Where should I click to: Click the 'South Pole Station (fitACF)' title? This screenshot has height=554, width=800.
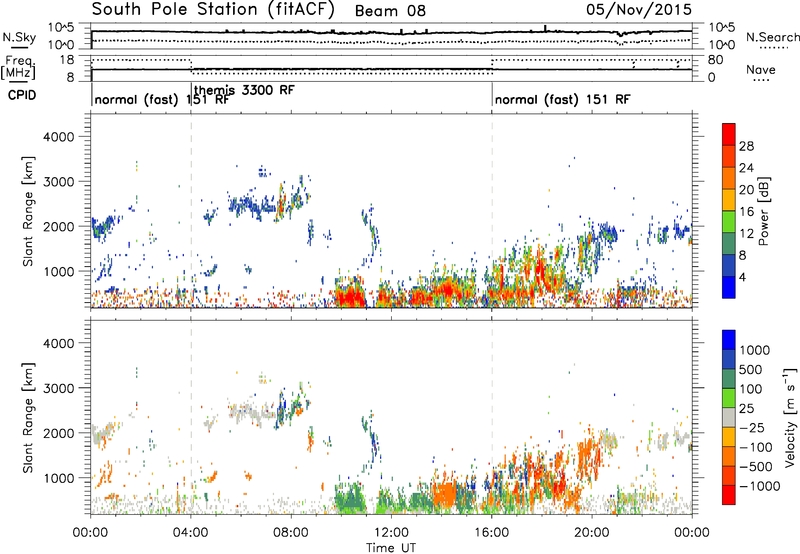coord(213,9)
